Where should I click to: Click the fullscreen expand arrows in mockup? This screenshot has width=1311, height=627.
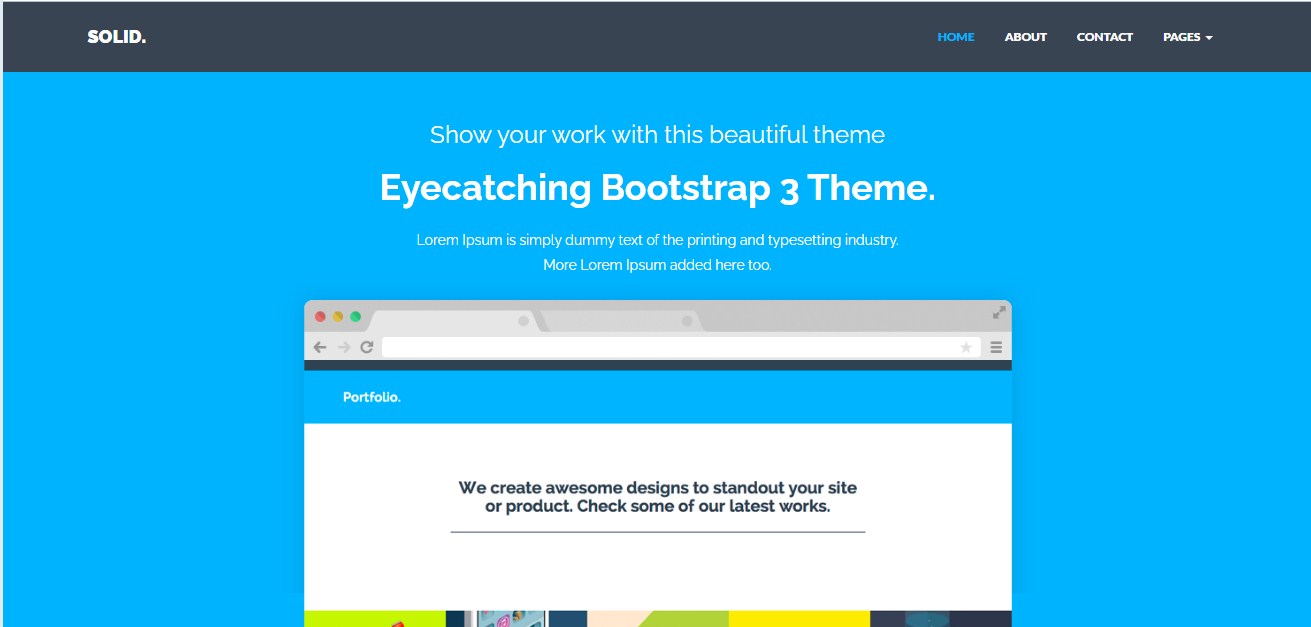pyautogui.click(x=999, y=312)
